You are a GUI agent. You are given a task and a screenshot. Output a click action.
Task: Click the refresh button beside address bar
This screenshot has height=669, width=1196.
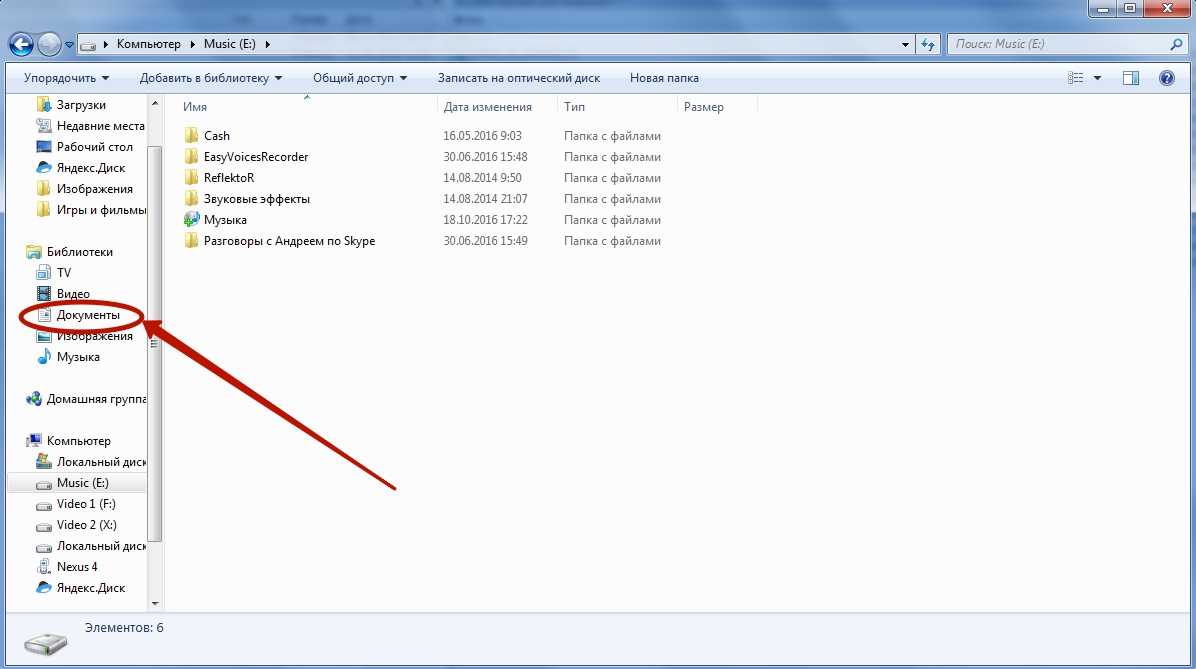click(929, 44)
